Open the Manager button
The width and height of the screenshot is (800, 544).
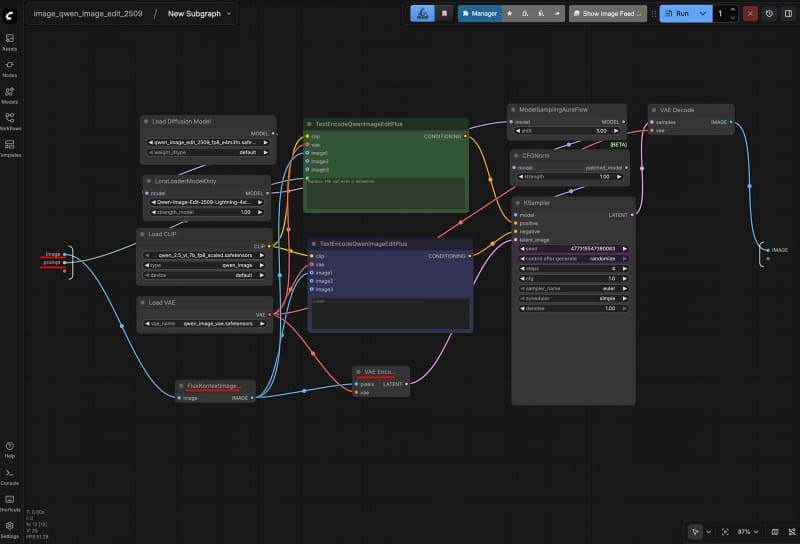[x=480, y=14]
